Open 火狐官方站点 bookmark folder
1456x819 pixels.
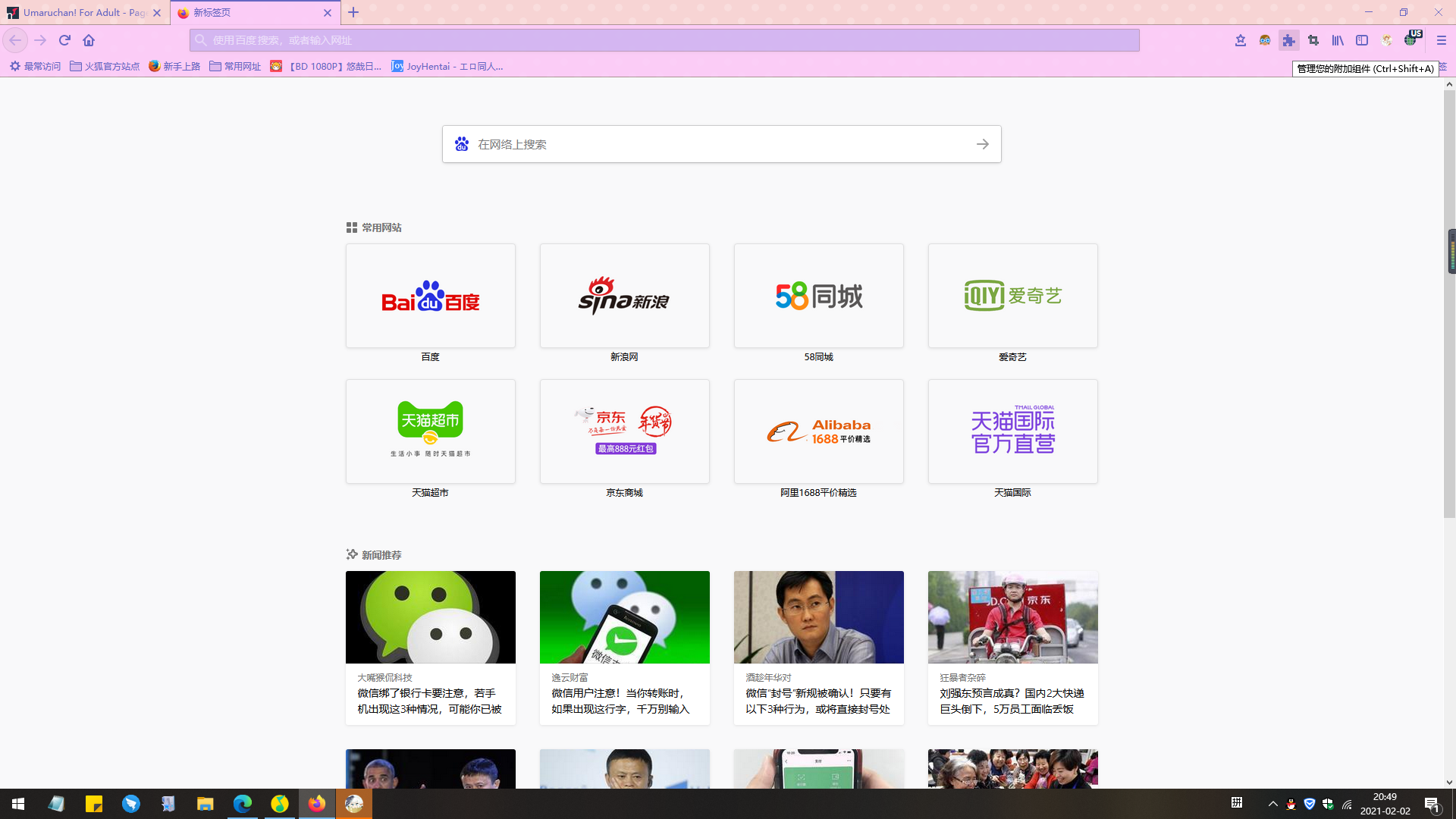(105, 67)
